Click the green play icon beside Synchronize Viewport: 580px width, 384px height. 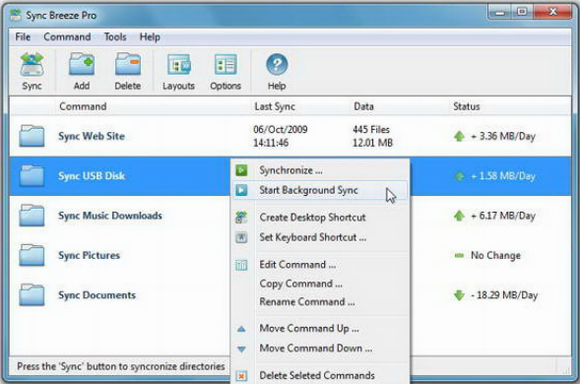[242, 170]
